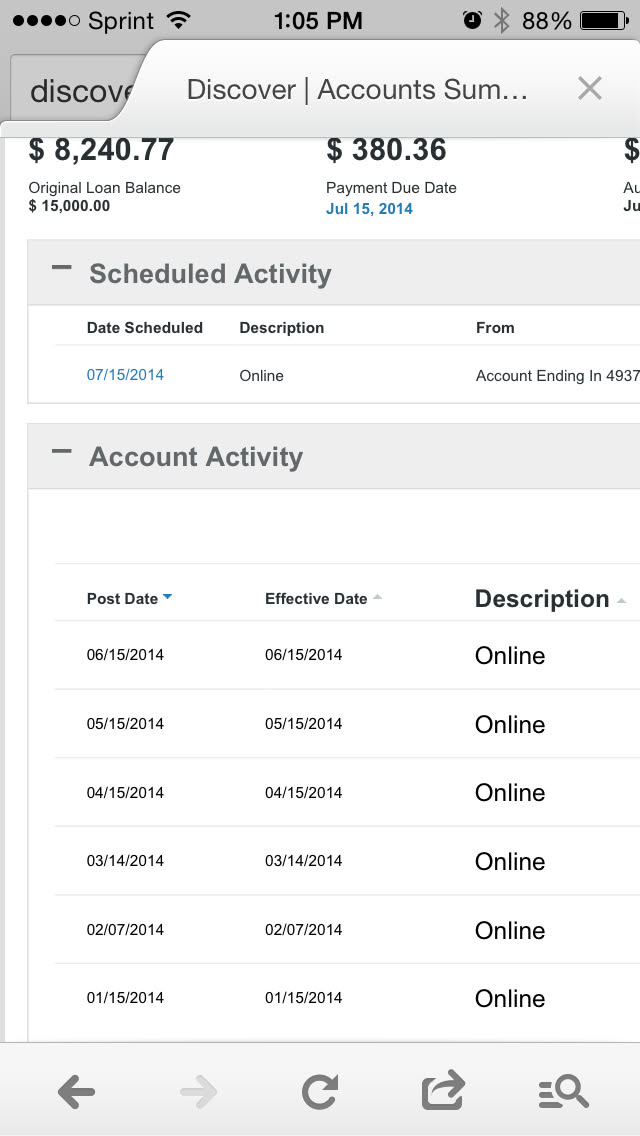This screenshot has width=640, height=1136.
Task: Open the share icon in toolbar
Action: pos(443,1091)
